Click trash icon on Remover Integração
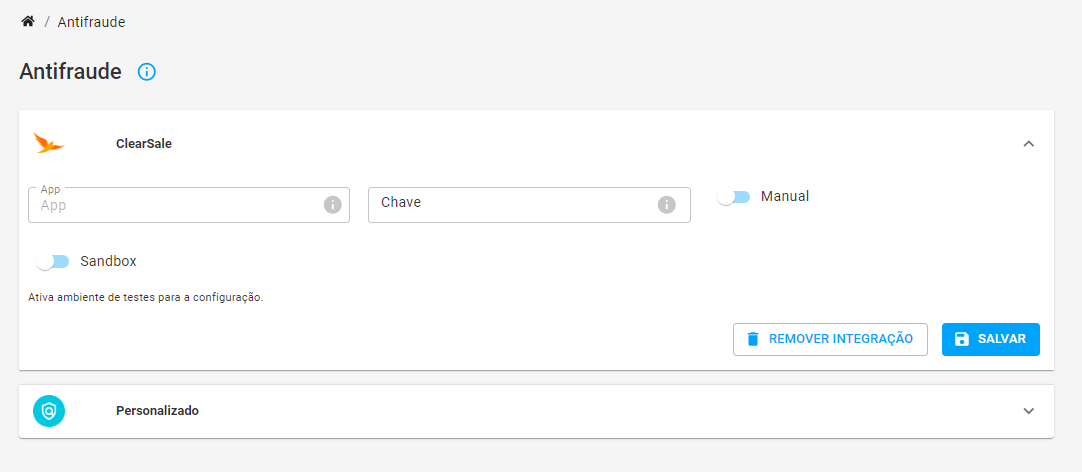 753,339
